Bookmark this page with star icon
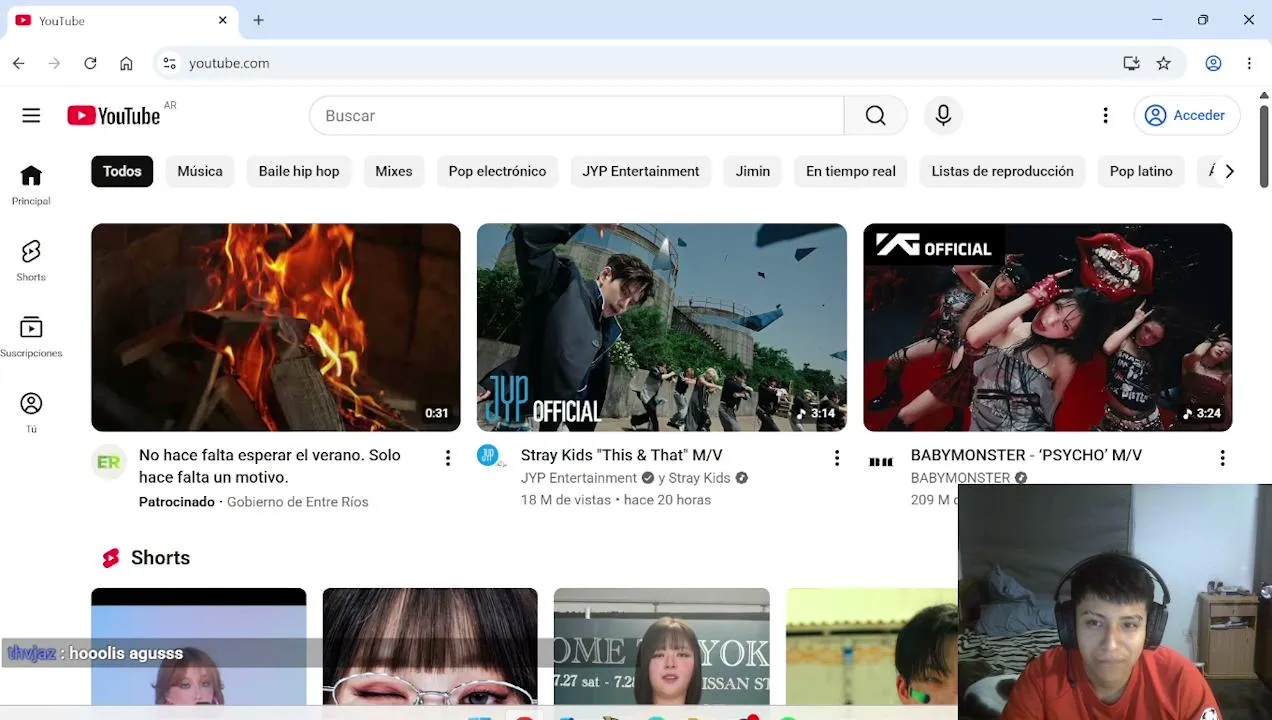The width and height of the screenshot is (1272, 720). [x=1163, y=63]
